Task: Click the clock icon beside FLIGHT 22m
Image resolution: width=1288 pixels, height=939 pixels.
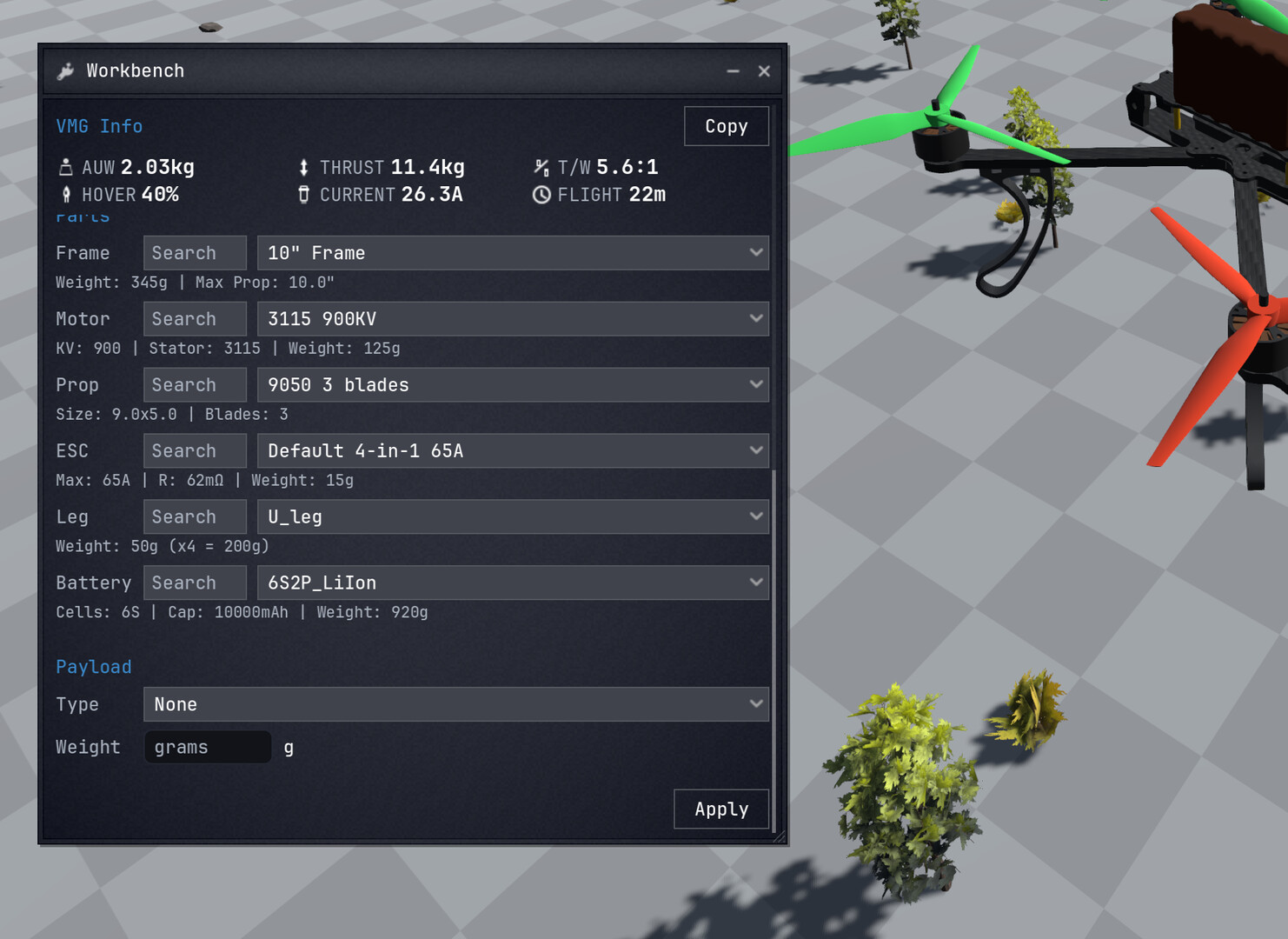Action: coord(541,195)
